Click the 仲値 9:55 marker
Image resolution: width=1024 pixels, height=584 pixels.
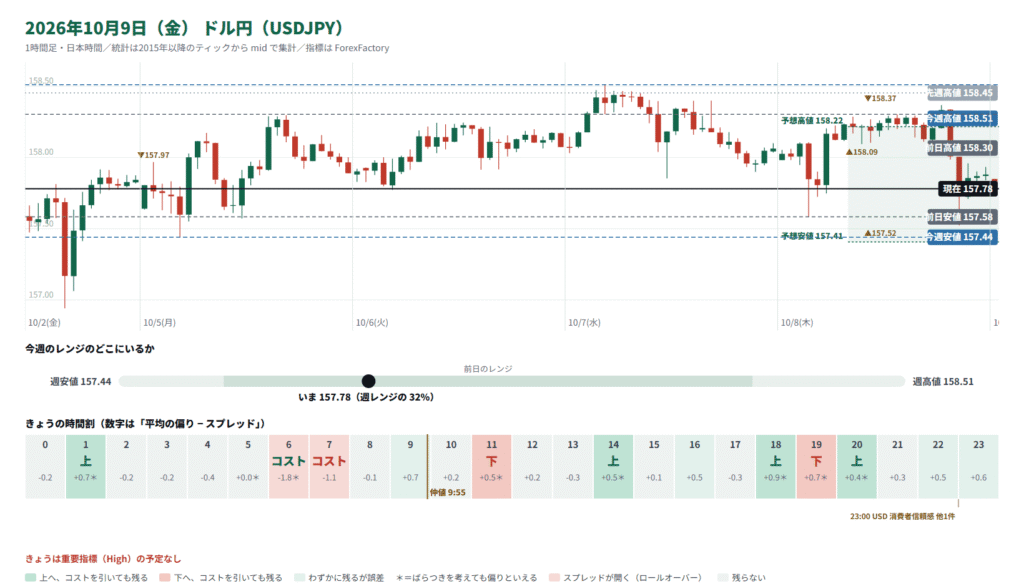448,493
